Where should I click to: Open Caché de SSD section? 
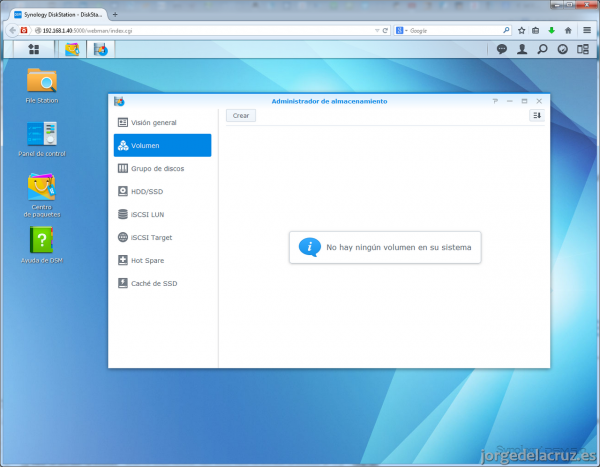coord(162,283)
